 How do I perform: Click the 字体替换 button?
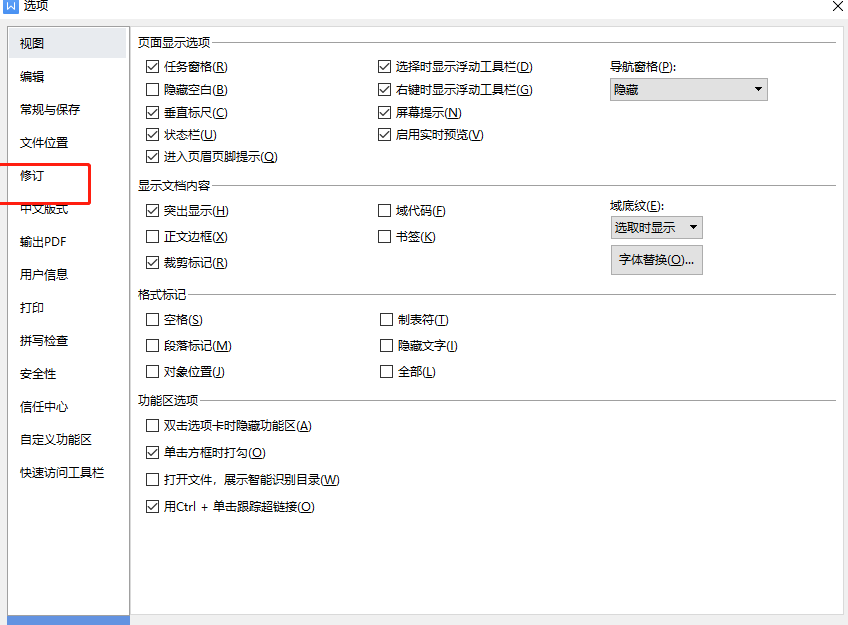656,260
